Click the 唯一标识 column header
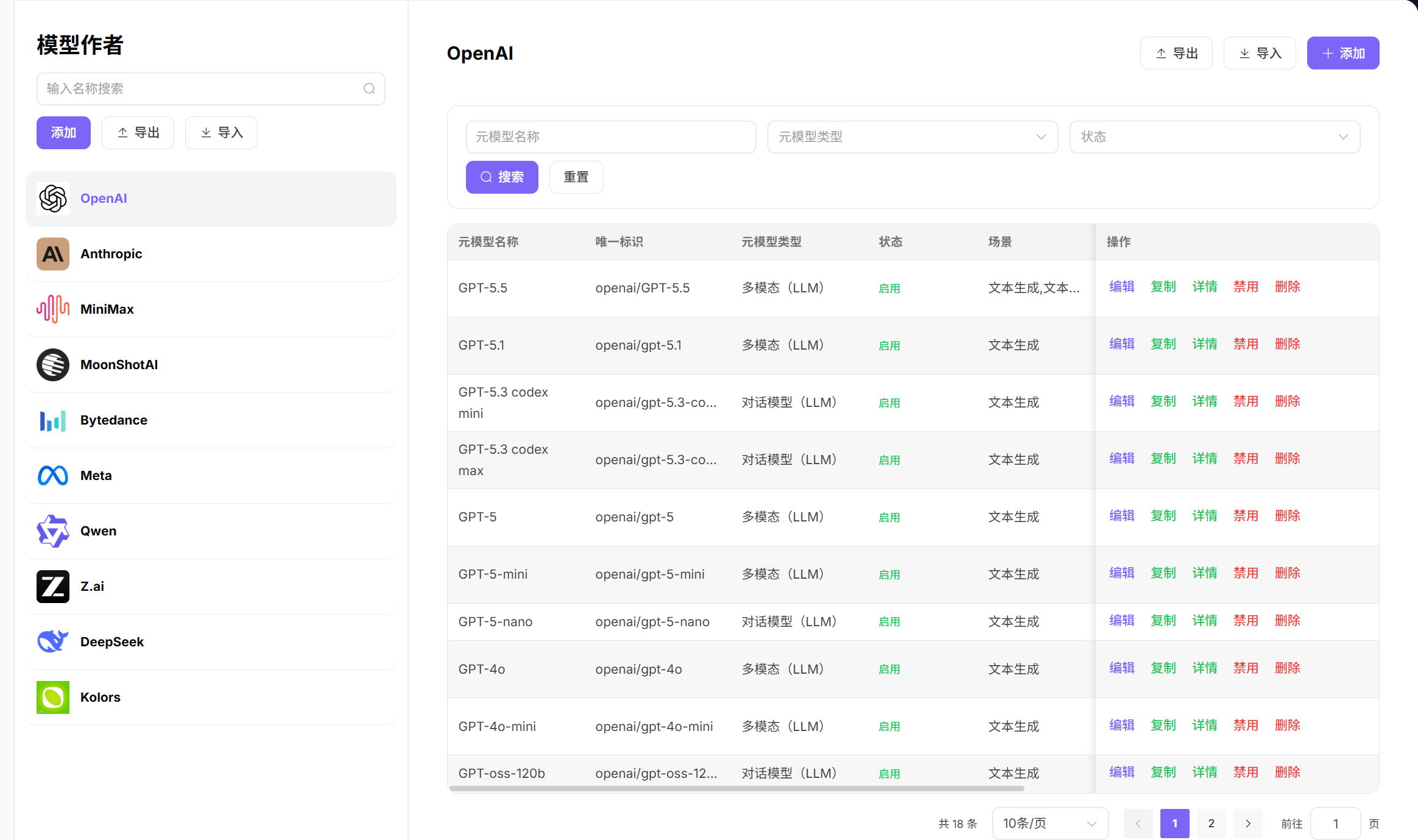The width and height of the screenshot is (1418, 840). pyautogui.click(x=619, y=242)
